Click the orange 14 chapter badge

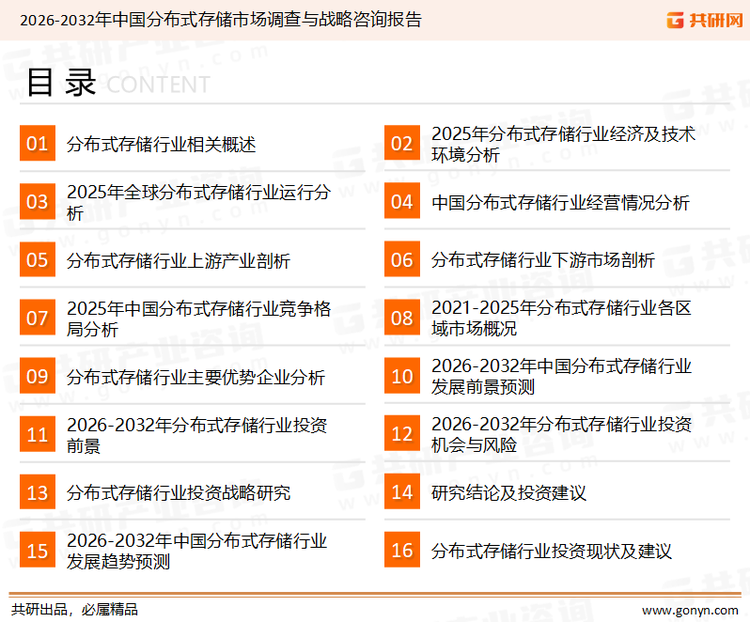click(402, 492)
